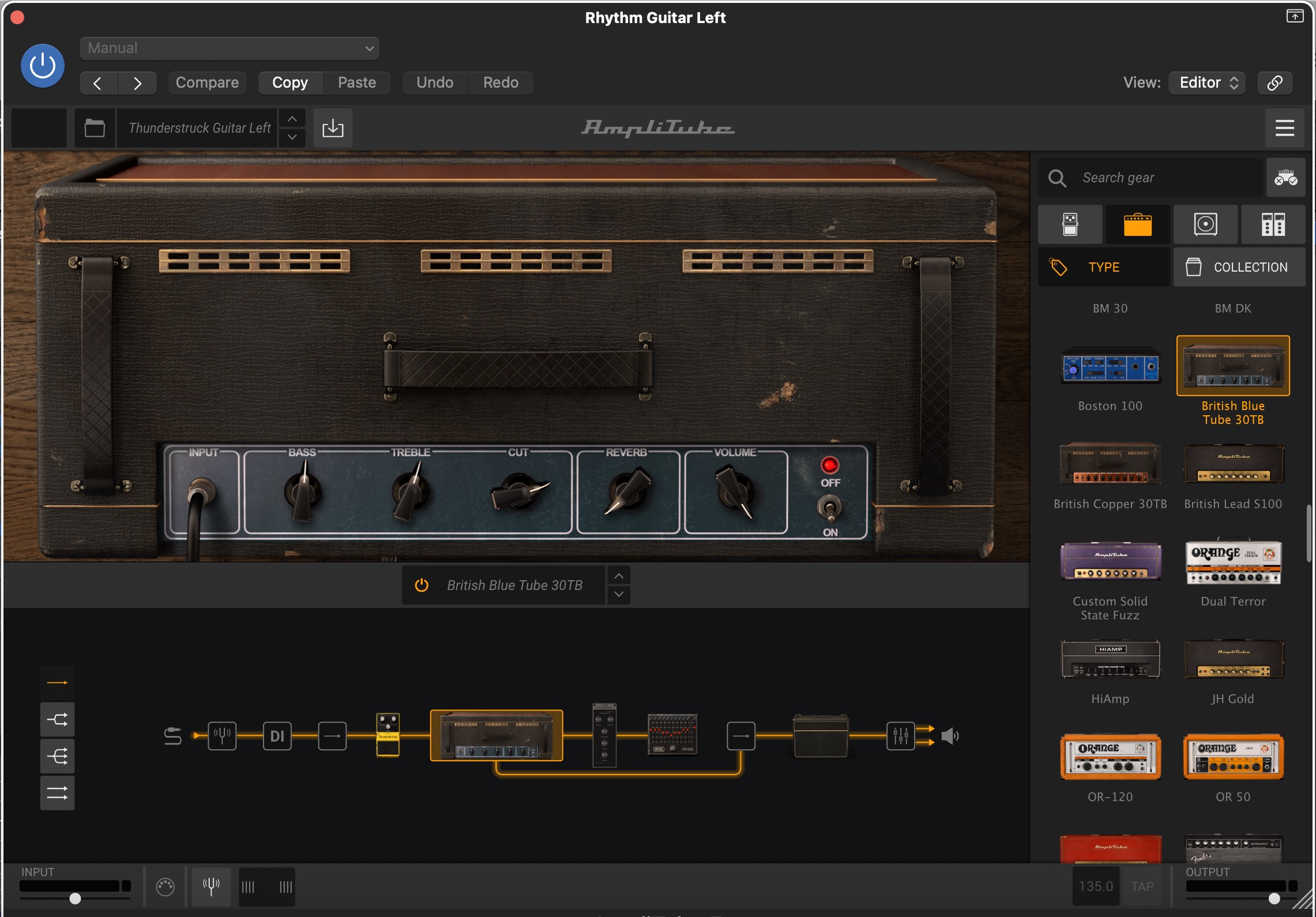Viewport: 1316px width, 917px height.
Task: Switch amp model with up chevron
Action: point(618,576)
